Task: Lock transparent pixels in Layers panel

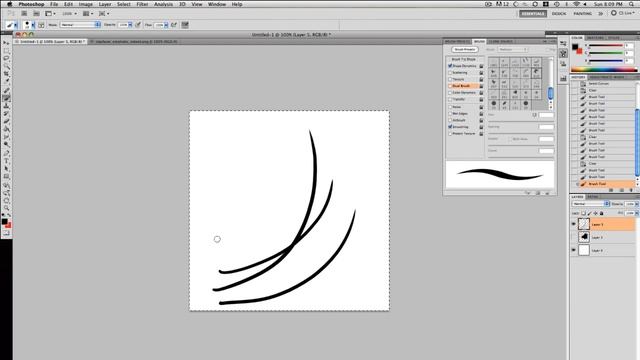Action: pyautogui.click(x=584, y=213)
